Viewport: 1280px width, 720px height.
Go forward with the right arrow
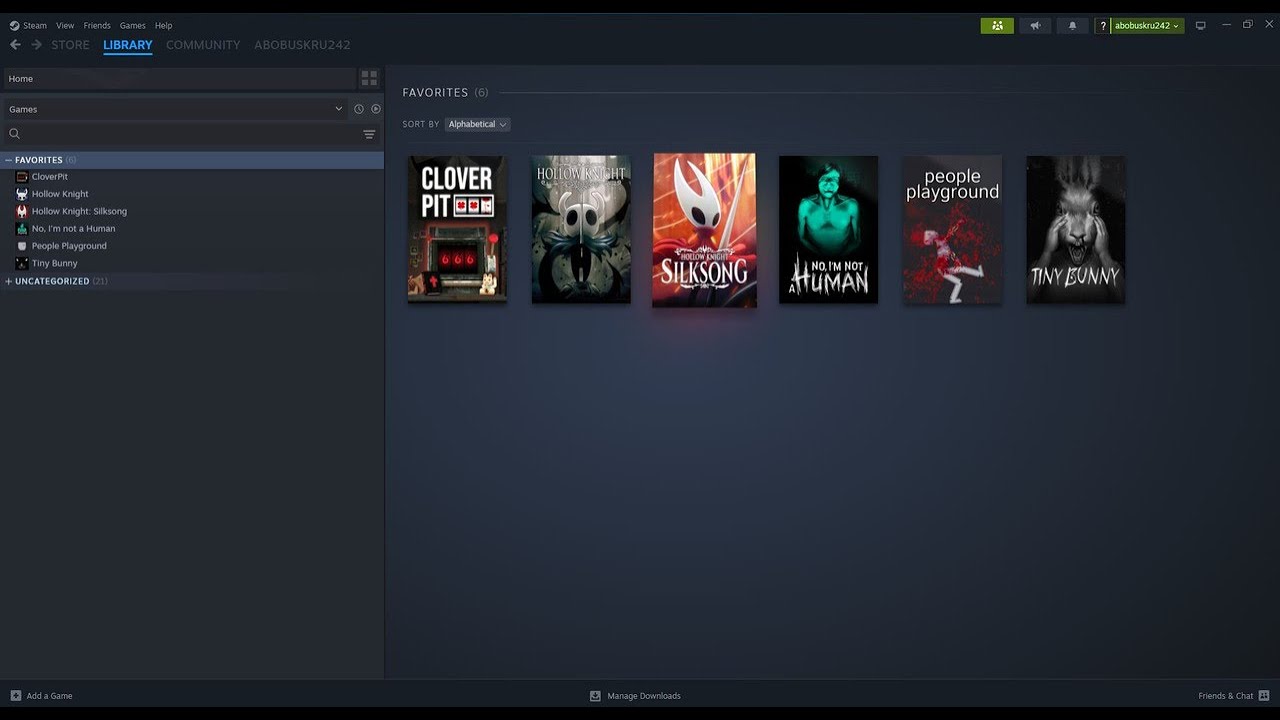point(37,45)
